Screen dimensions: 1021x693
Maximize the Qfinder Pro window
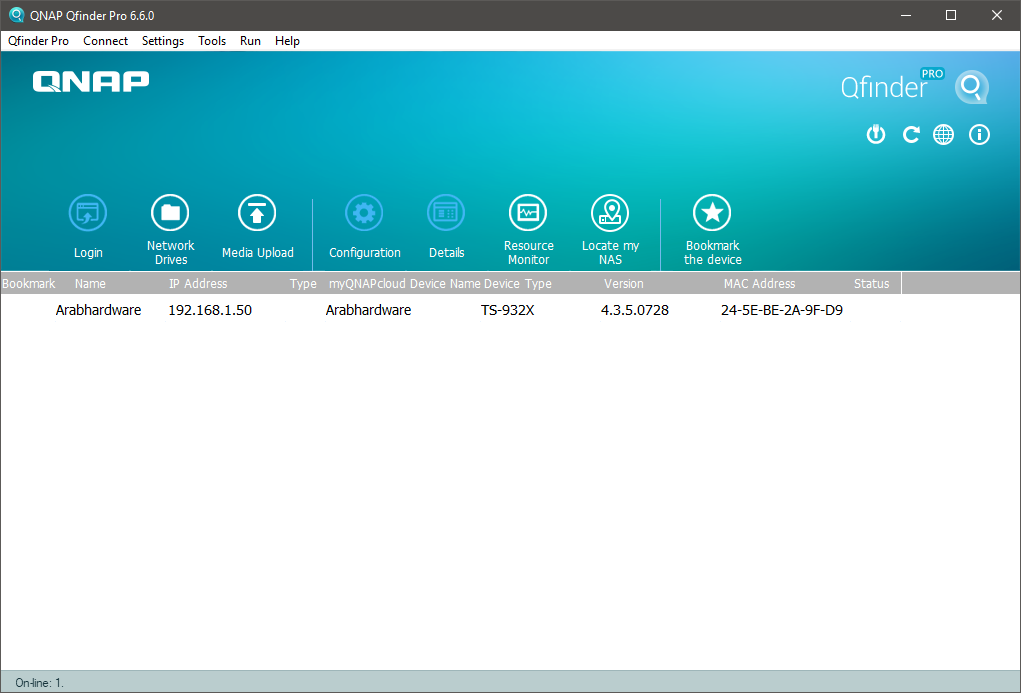pos(951,15)
